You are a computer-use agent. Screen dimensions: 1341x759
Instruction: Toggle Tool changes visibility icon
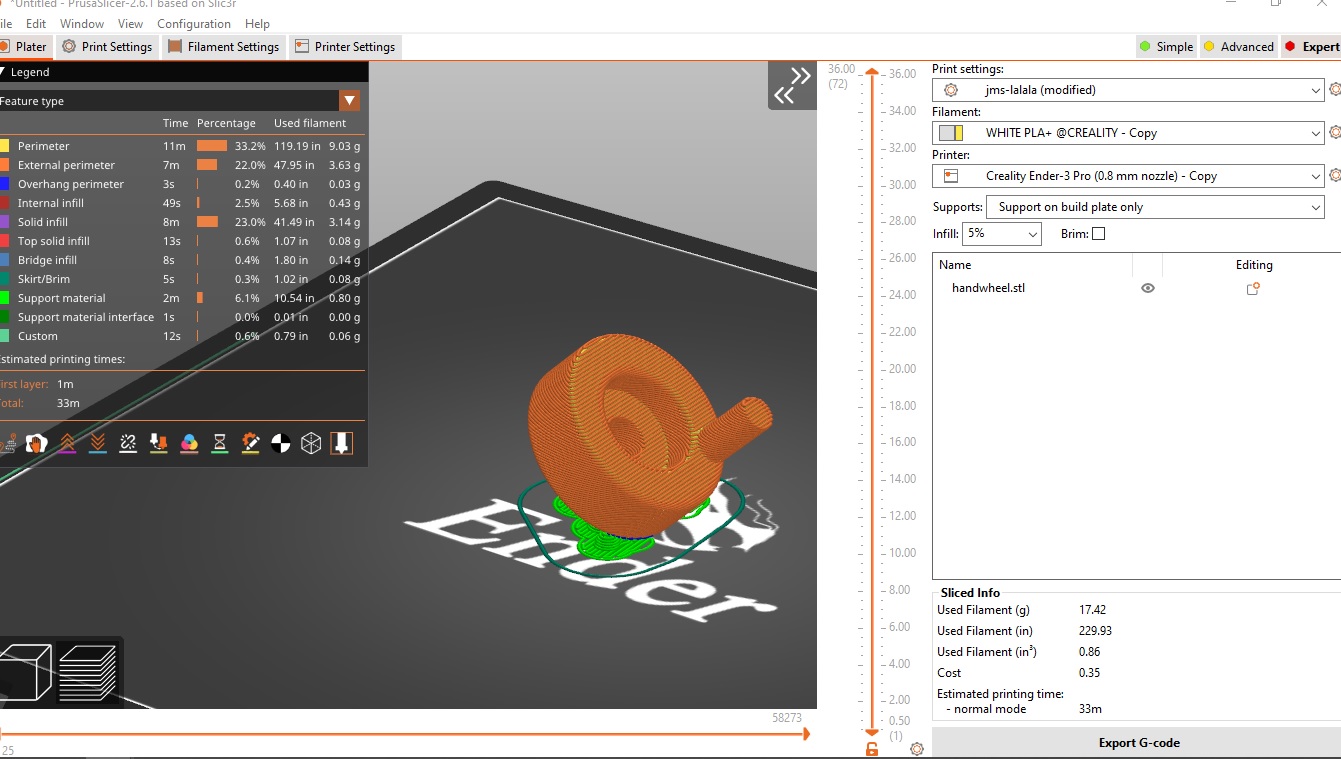click(158, 443)
